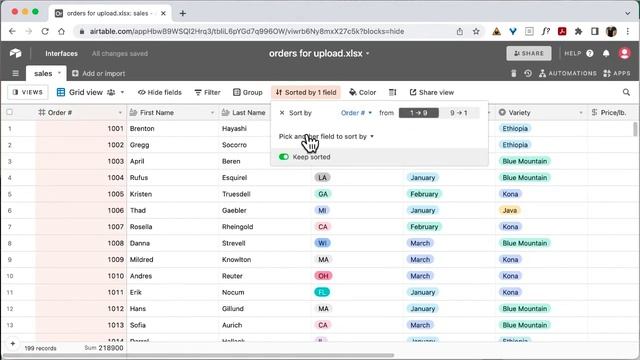The height and width of the screenshot is (360, 640).
Task: Click the OH state tag for Andres
Action: point(323,276)
